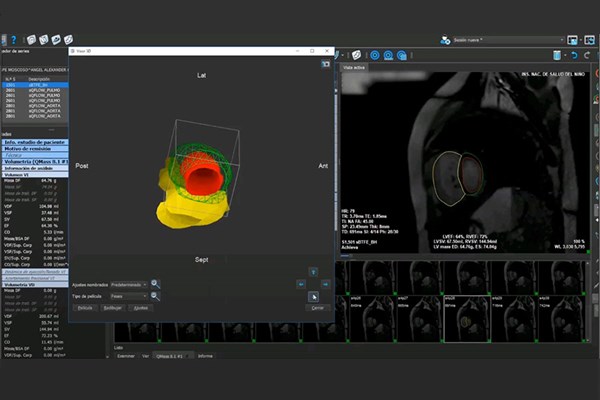Click magnifier icon next to Ajustes nombrados

(156, 284)
